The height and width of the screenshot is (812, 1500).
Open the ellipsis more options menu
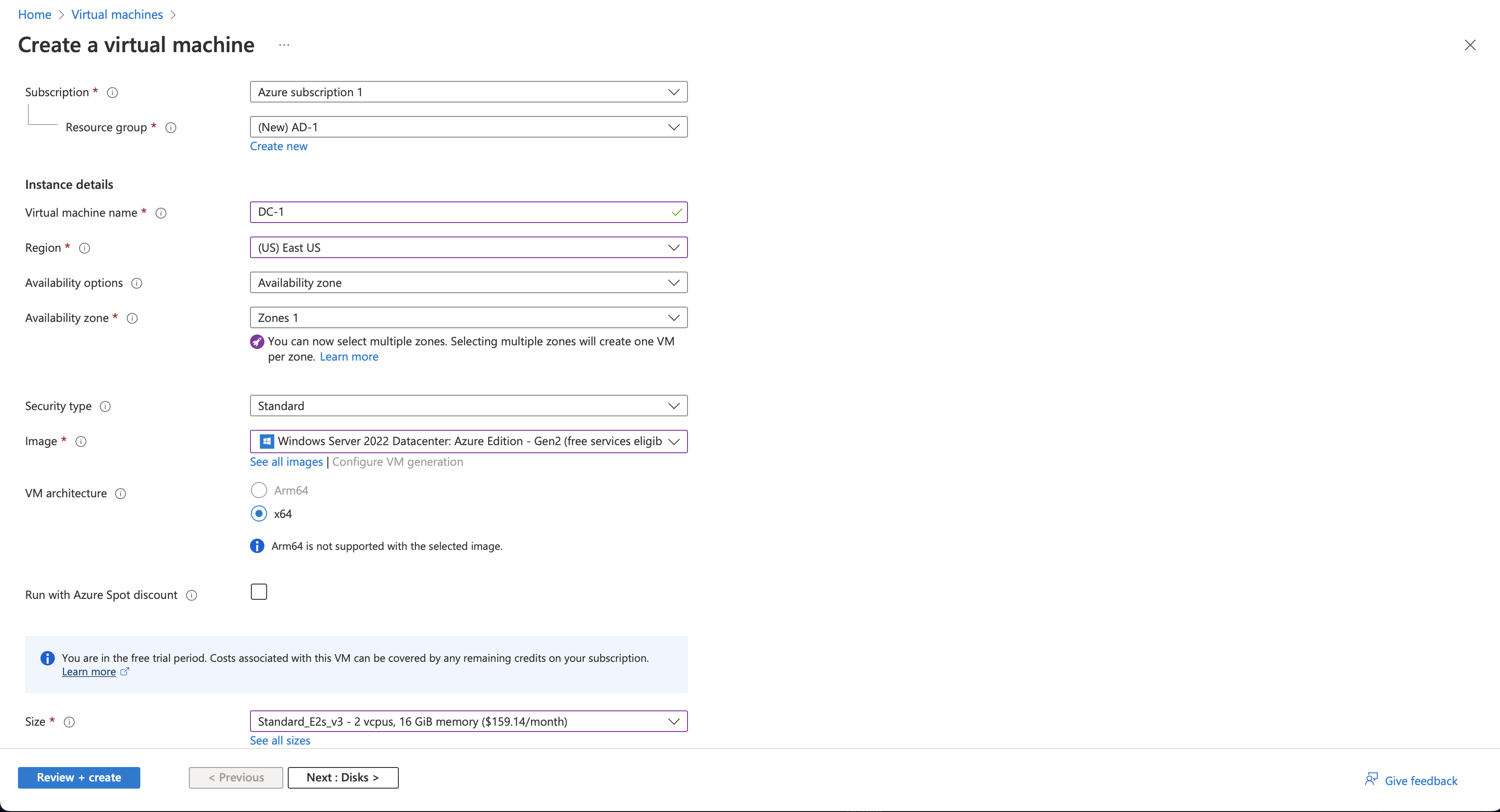(284, 45)
